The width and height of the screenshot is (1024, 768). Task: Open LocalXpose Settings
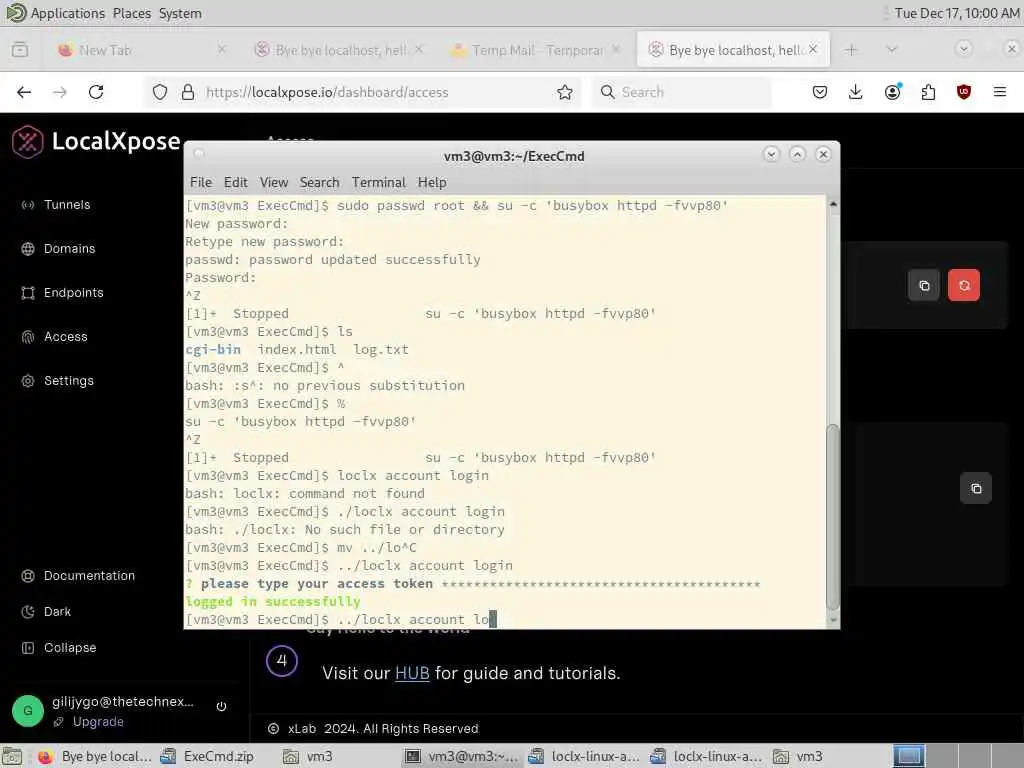57,380
